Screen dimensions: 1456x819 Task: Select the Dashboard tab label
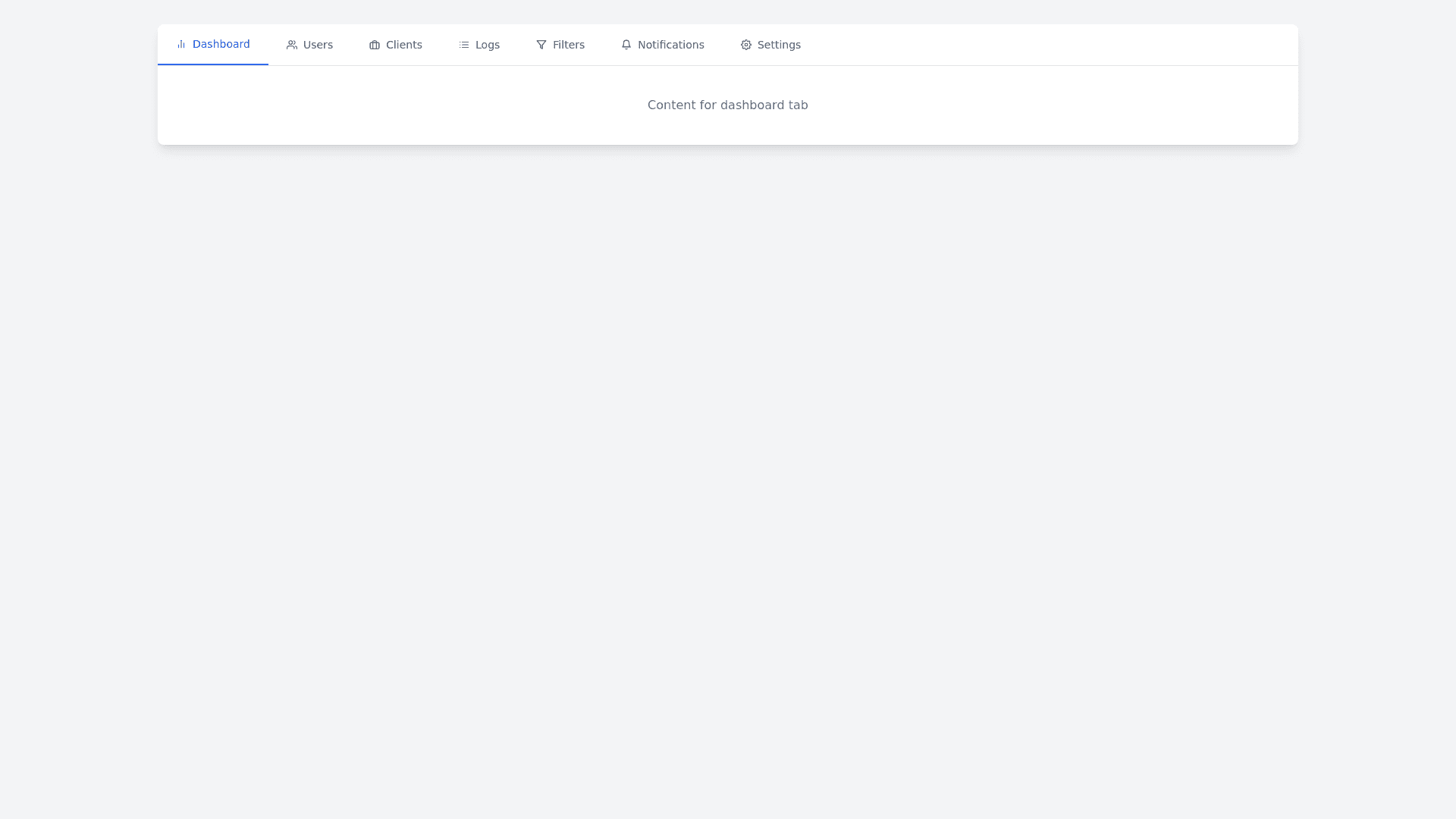click(221, 45)
